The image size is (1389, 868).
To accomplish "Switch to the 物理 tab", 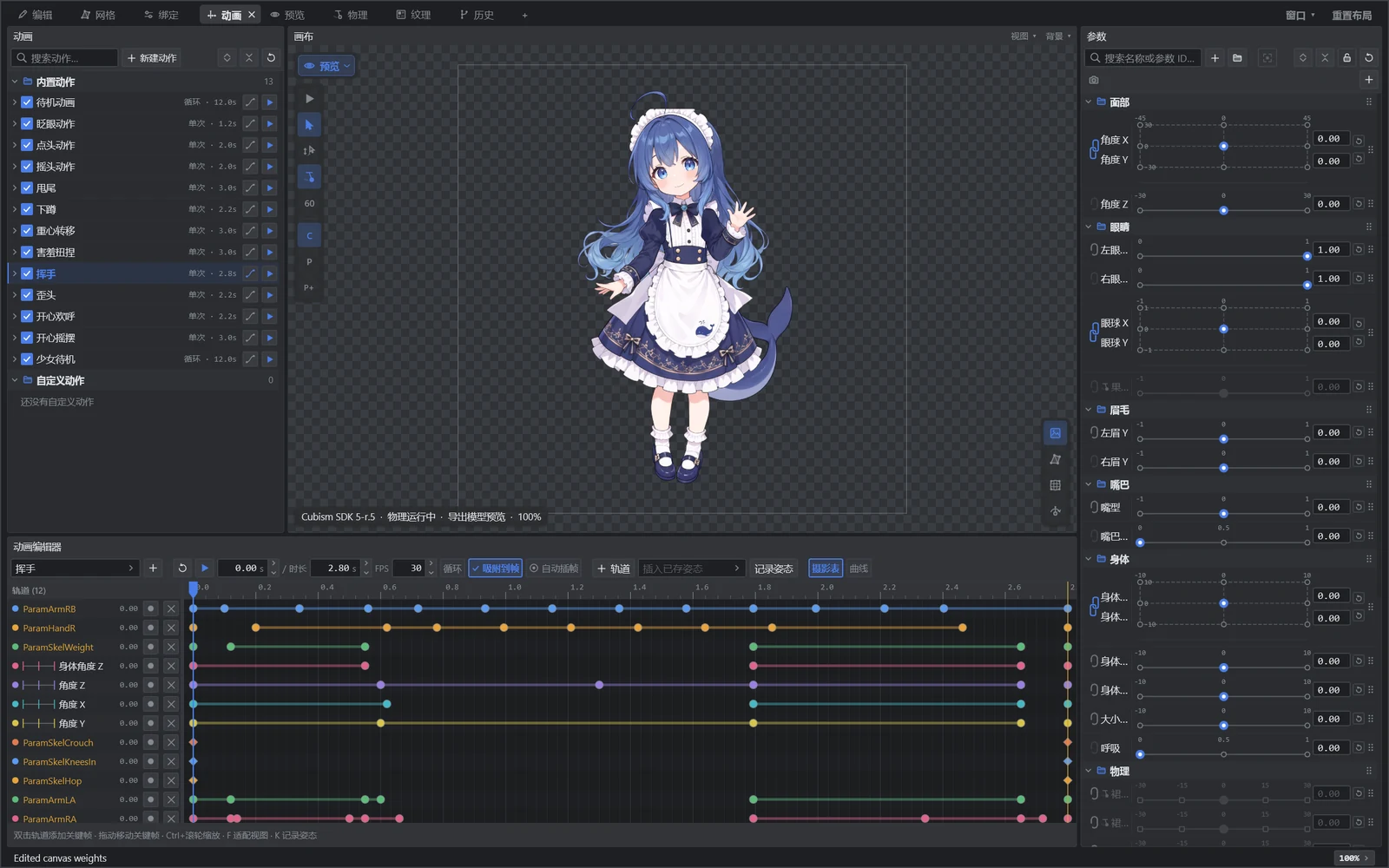I will pos(351,15).
